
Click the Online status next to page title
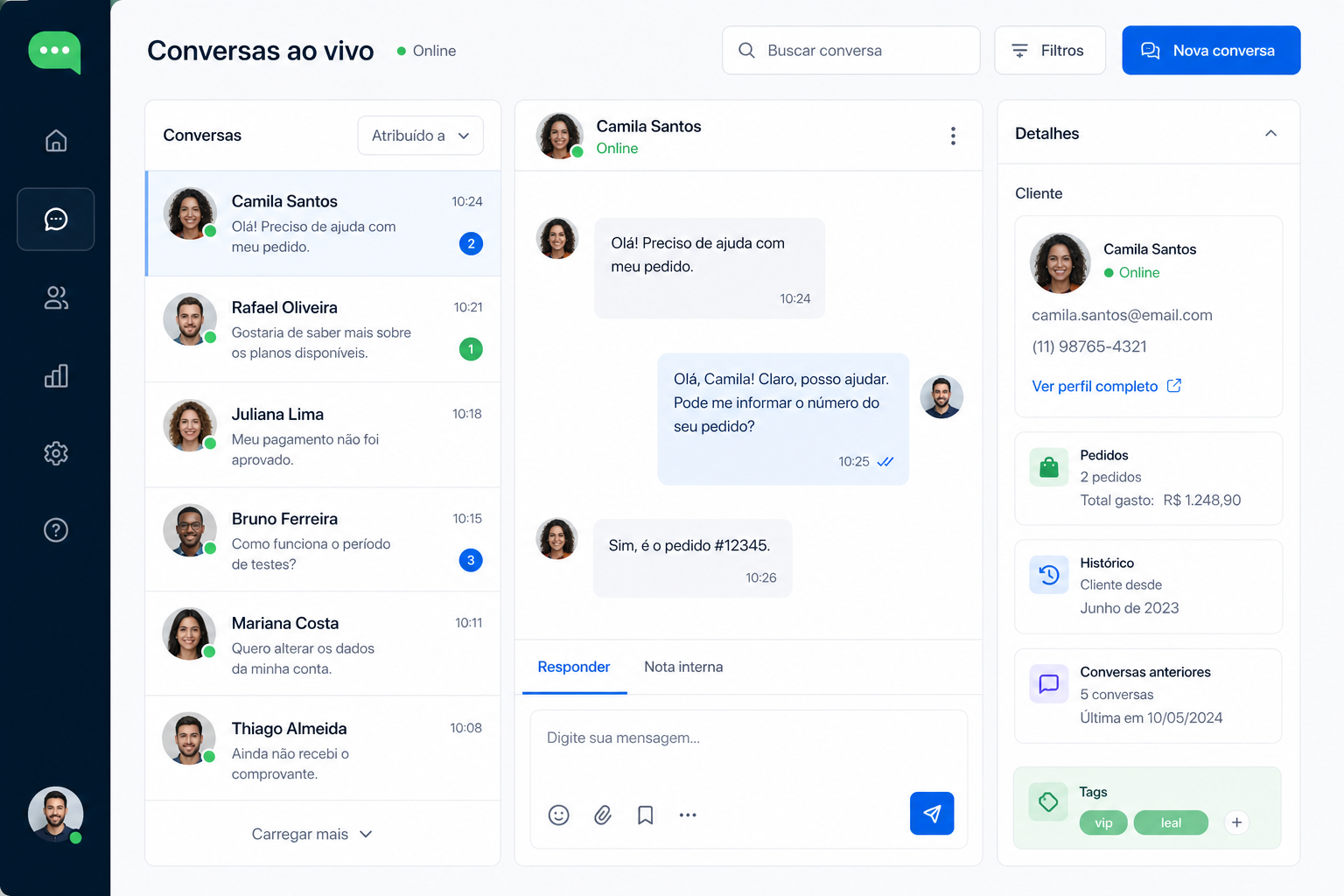tap(426, 51)
